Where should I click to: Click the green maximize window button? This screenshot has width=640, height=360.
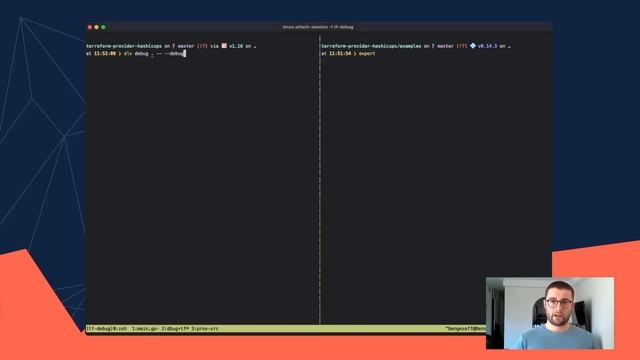(103, 27)
